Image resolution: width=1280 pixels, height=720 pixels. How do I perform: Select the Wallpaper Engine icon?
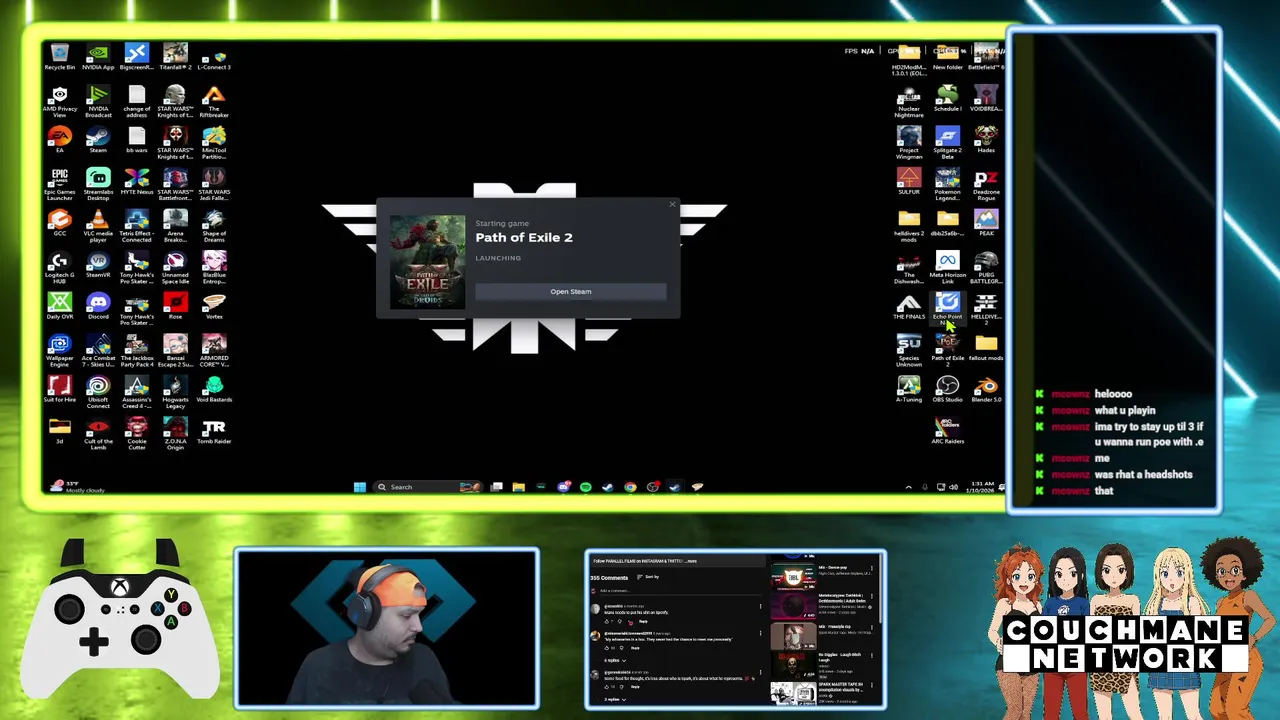(x=60, y=351)
